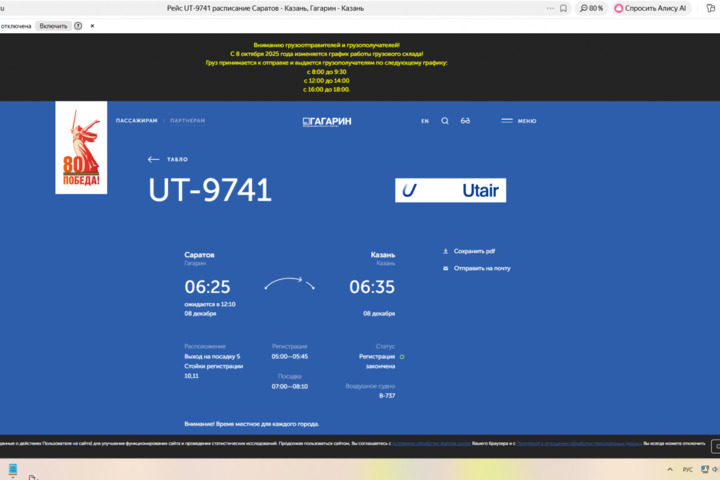Switch site language to EN

click(x=425, y=121)
